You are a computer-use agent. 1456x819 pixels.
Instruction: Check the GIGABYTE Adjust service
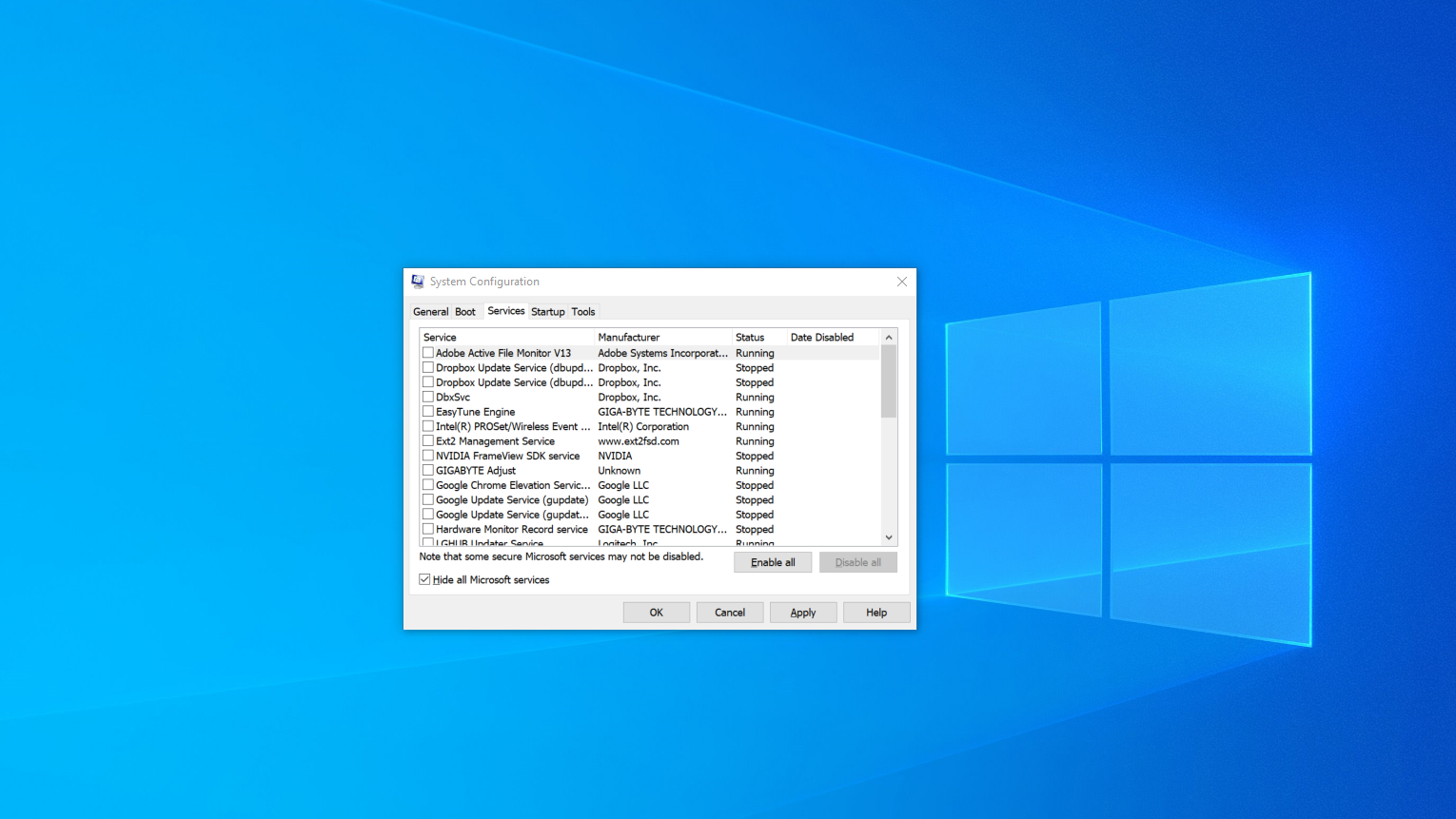(427, 470)
